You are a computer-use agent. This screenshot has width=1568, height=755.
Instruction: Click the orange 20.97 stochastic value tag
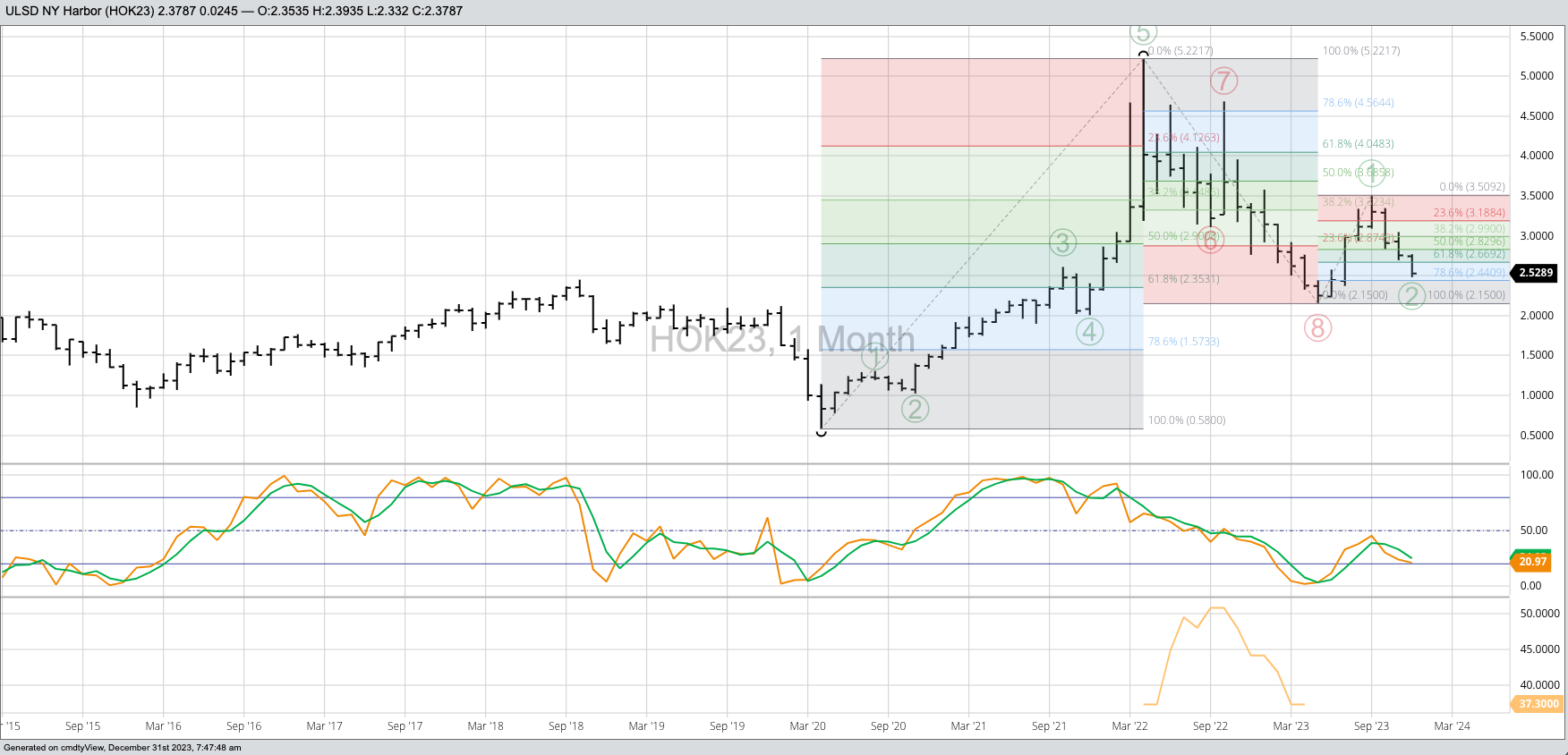click(1532, 562)
